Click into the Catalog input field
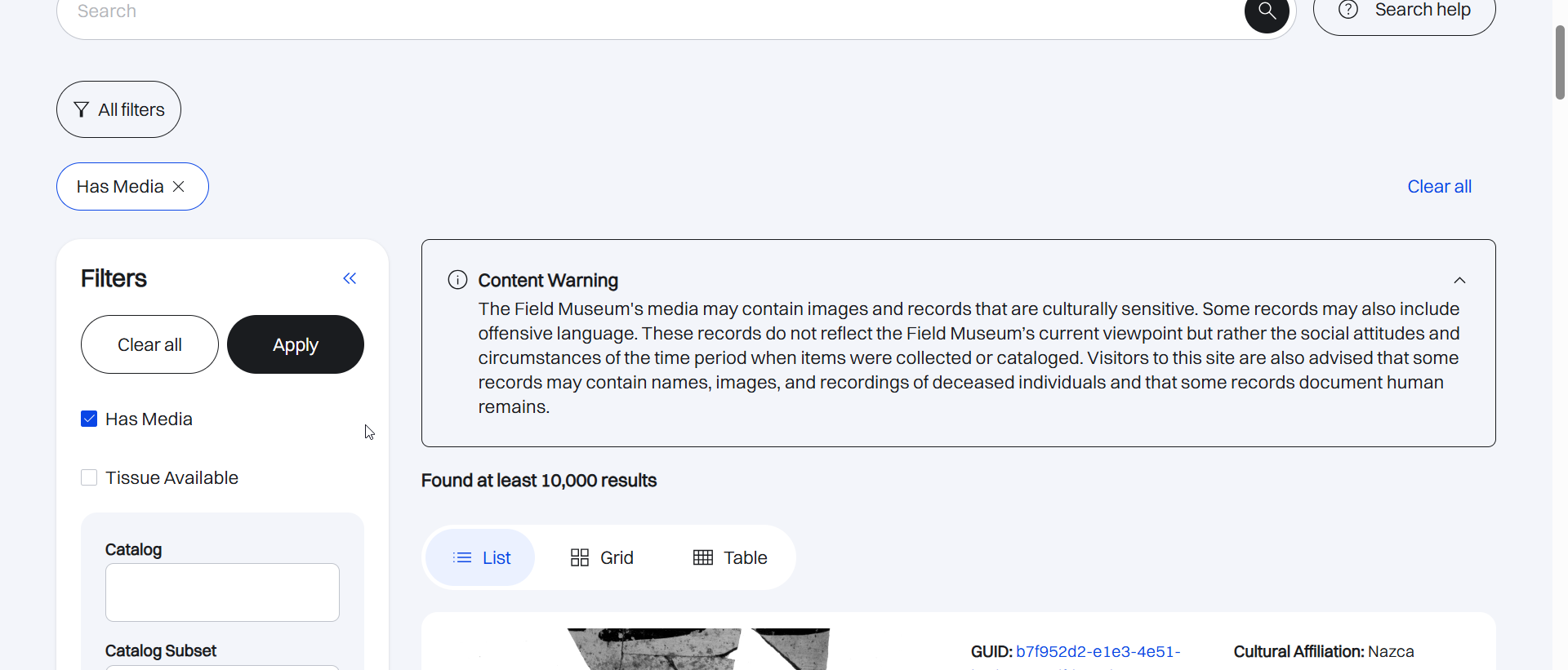The height and width of the screenshot is (670, 1568). tap(222, 592)
